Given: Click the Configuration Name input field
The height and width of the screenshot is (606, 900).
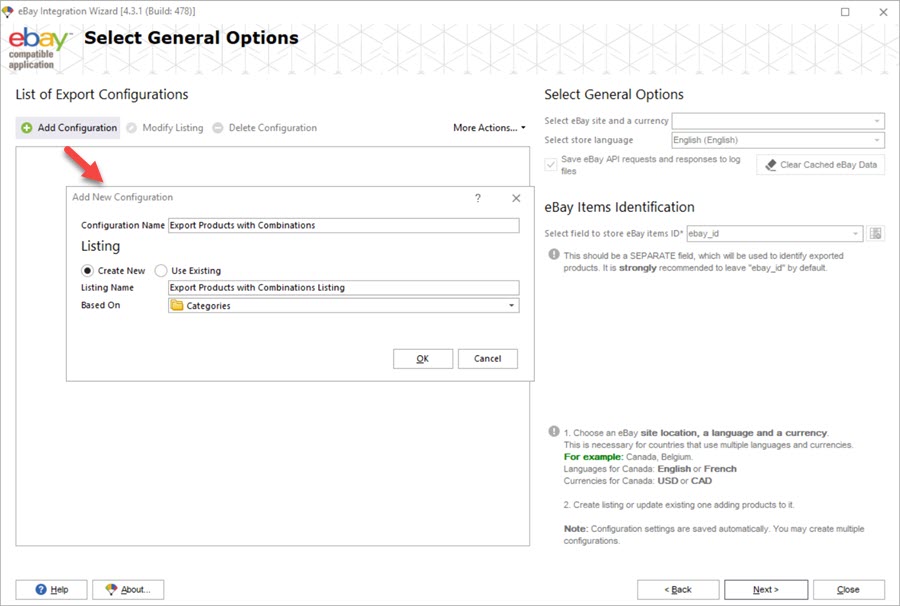Looking at the screenshot, I should pyautogui.click(x=344, y=226).
